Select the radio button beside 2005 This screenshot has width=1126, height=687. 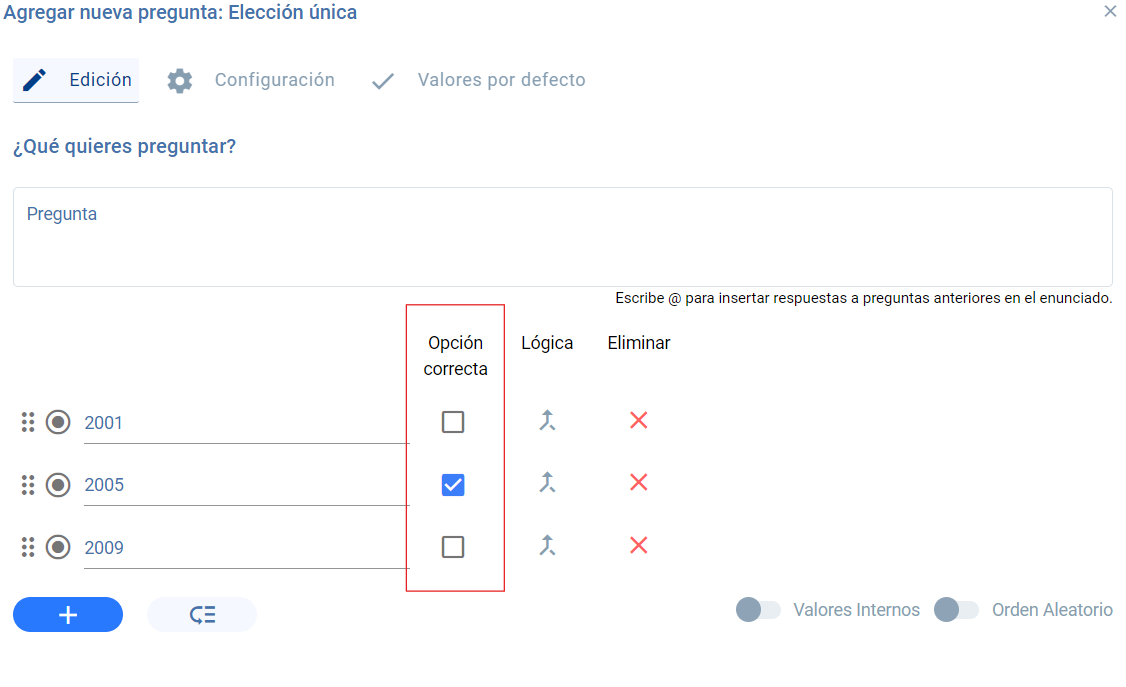point(58,485)
